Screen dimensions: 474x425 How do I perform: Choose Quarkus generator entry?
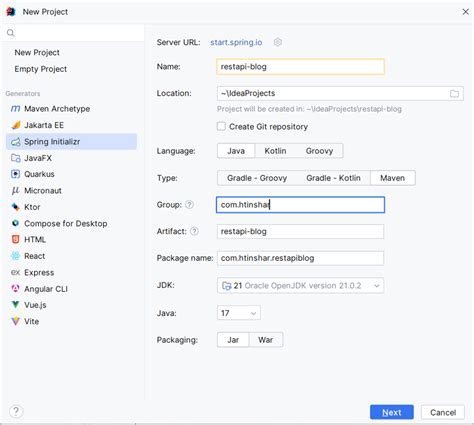click(x=71, y=174)
